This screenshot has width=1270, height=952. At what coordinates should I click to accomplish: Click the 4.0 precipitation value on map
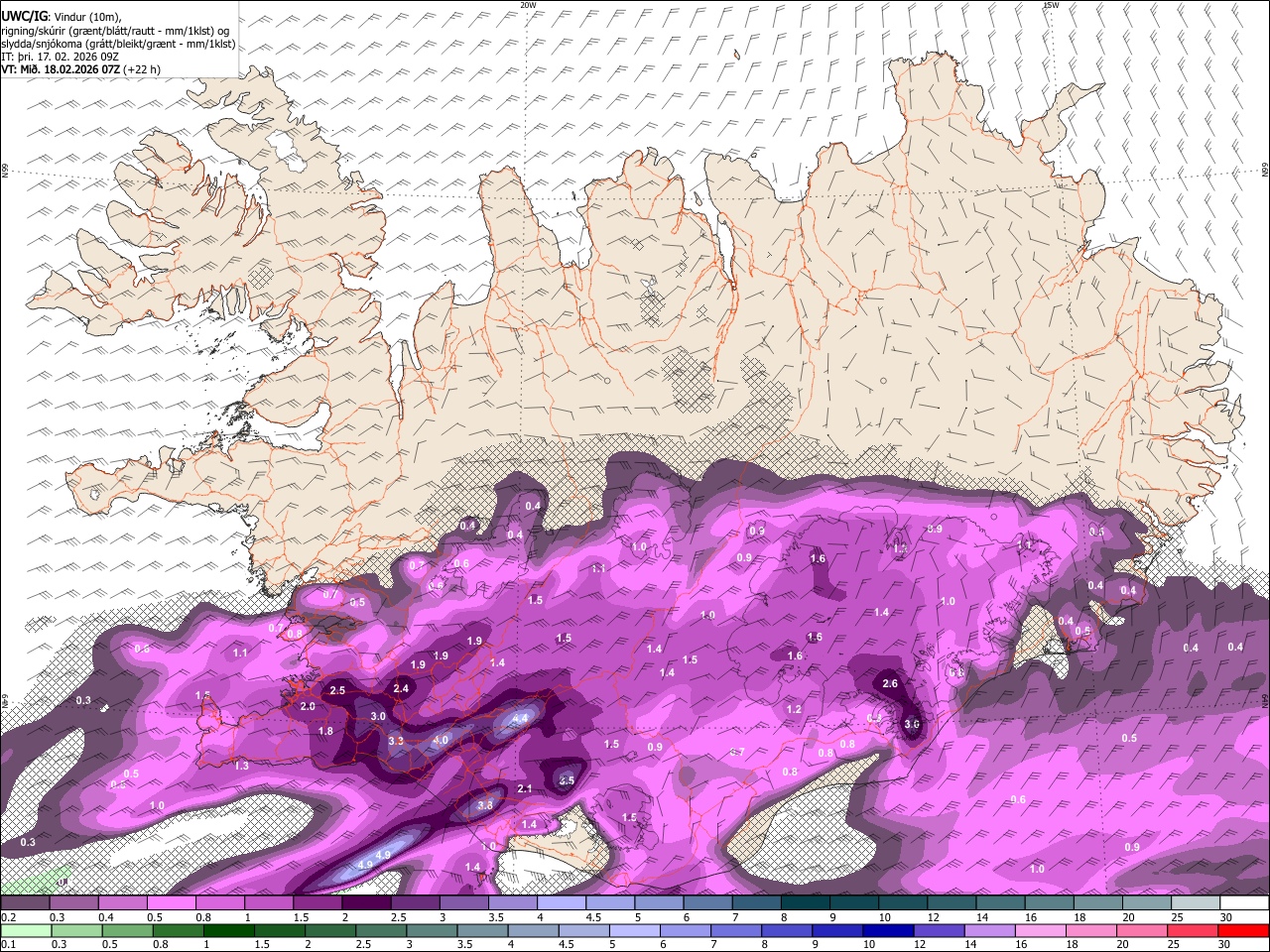pos(441,740)
